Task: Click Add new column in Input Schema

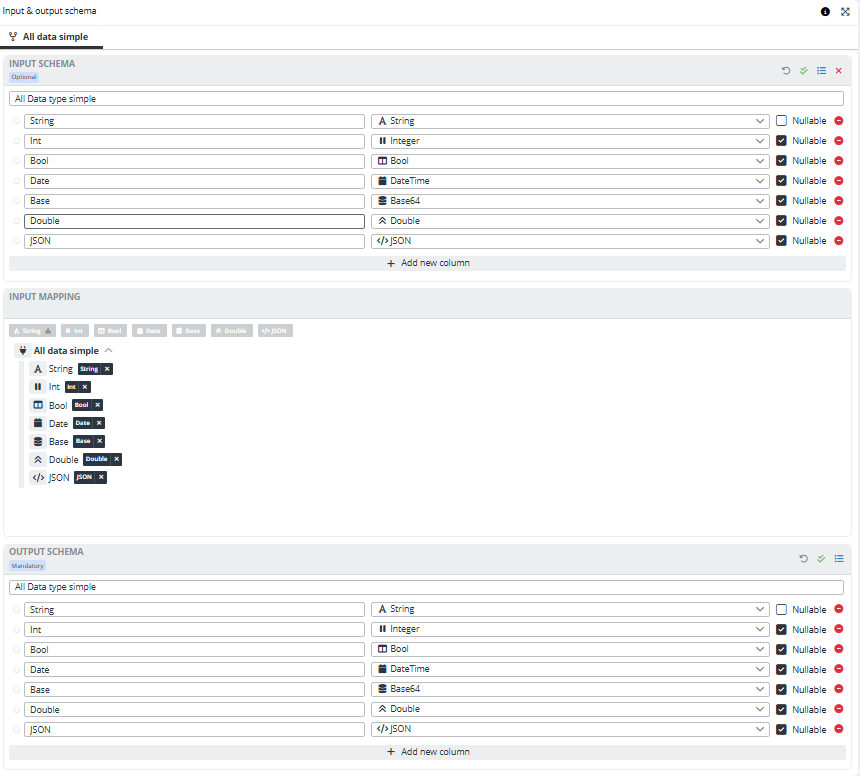Action: click(428, 263)
